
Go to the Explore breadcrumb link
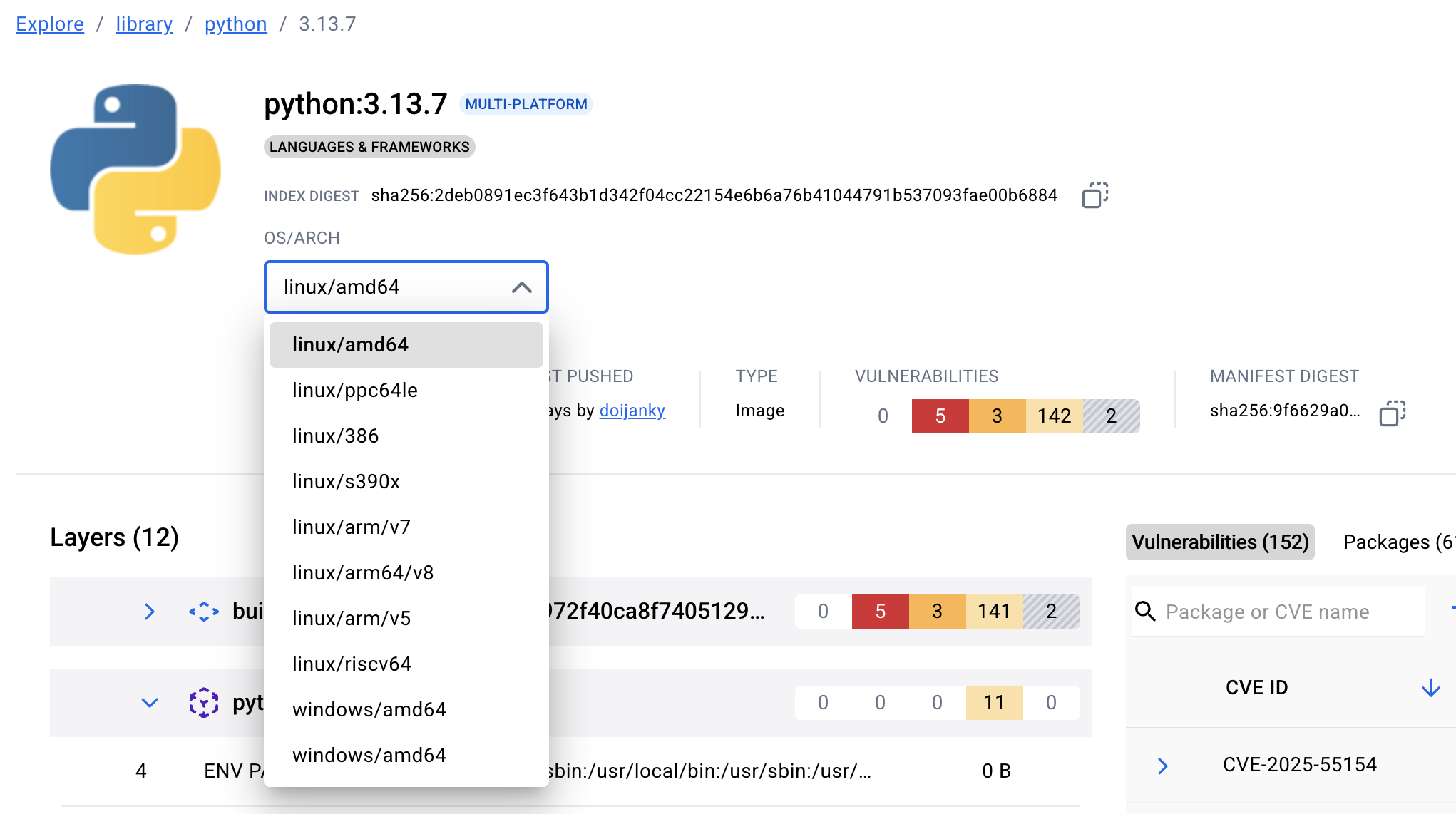50,24
